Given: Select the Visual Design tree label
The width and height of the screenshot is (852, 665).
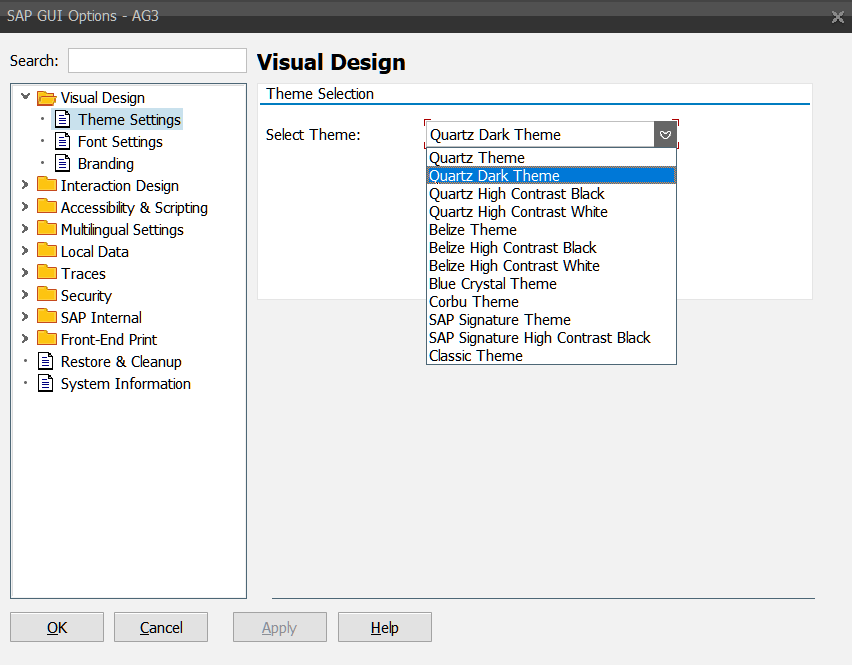Looking at the screenshot, I should tap(103, 98).
